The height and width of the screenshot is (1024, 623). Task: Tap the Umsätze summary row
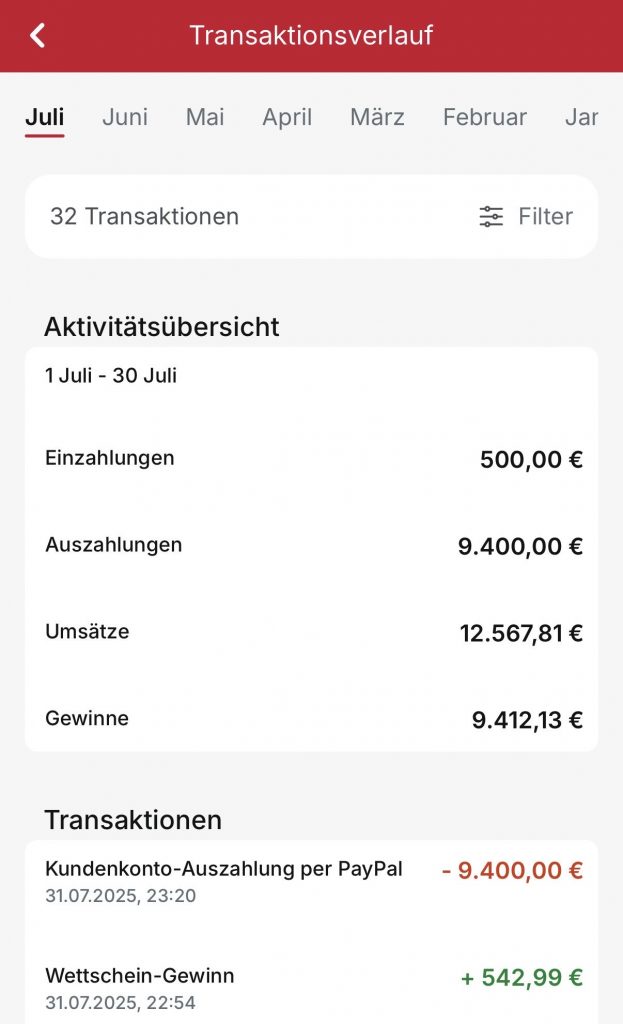point(311,632)
